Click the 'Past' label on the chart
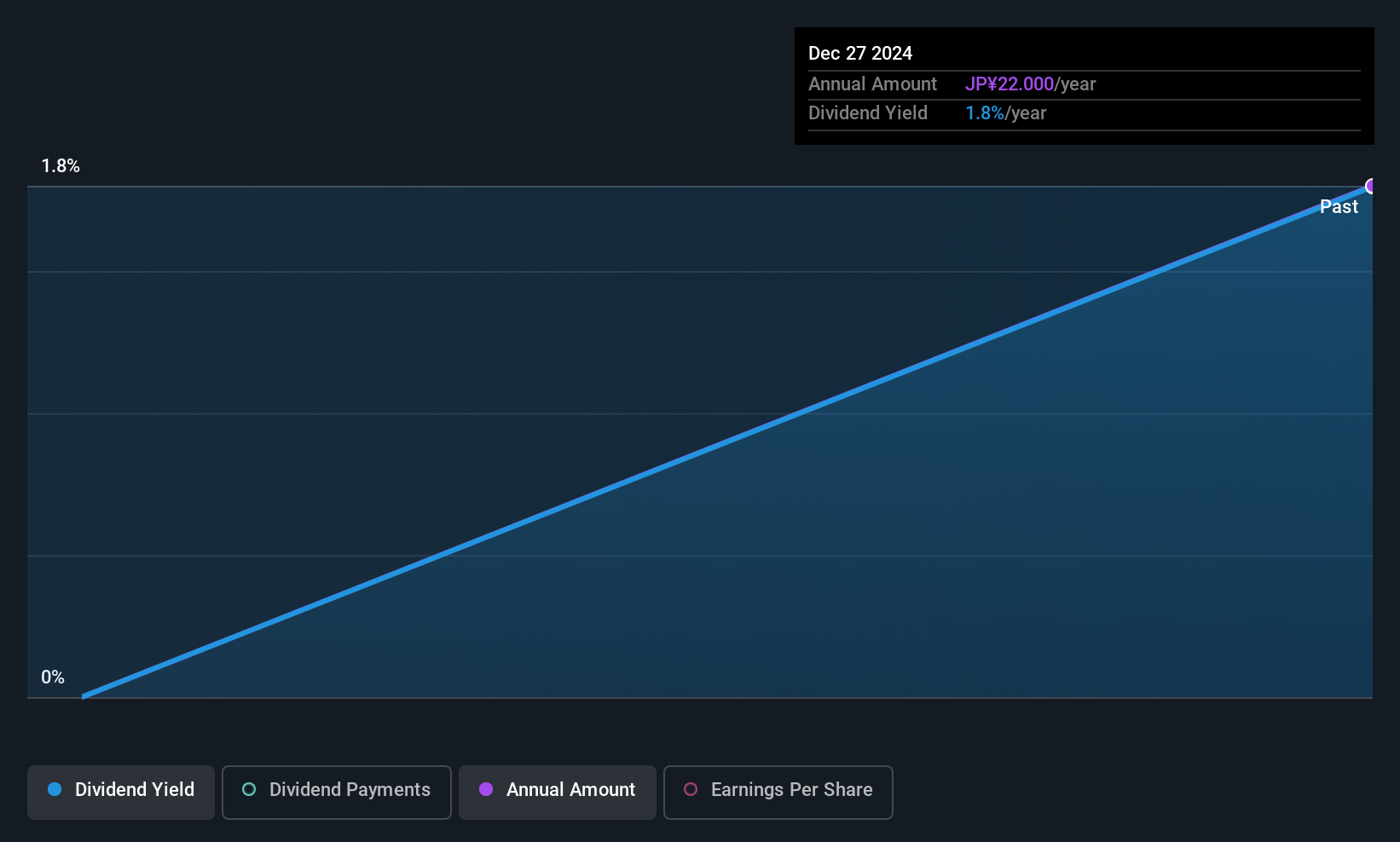 click(x=1339, y=206)
